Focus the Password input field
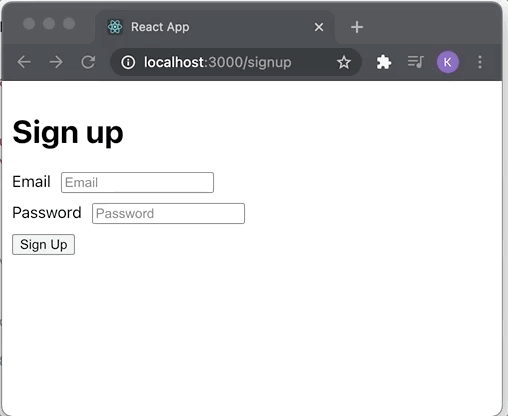This screenshot has width=508, height=416. [x=168, y=213]
